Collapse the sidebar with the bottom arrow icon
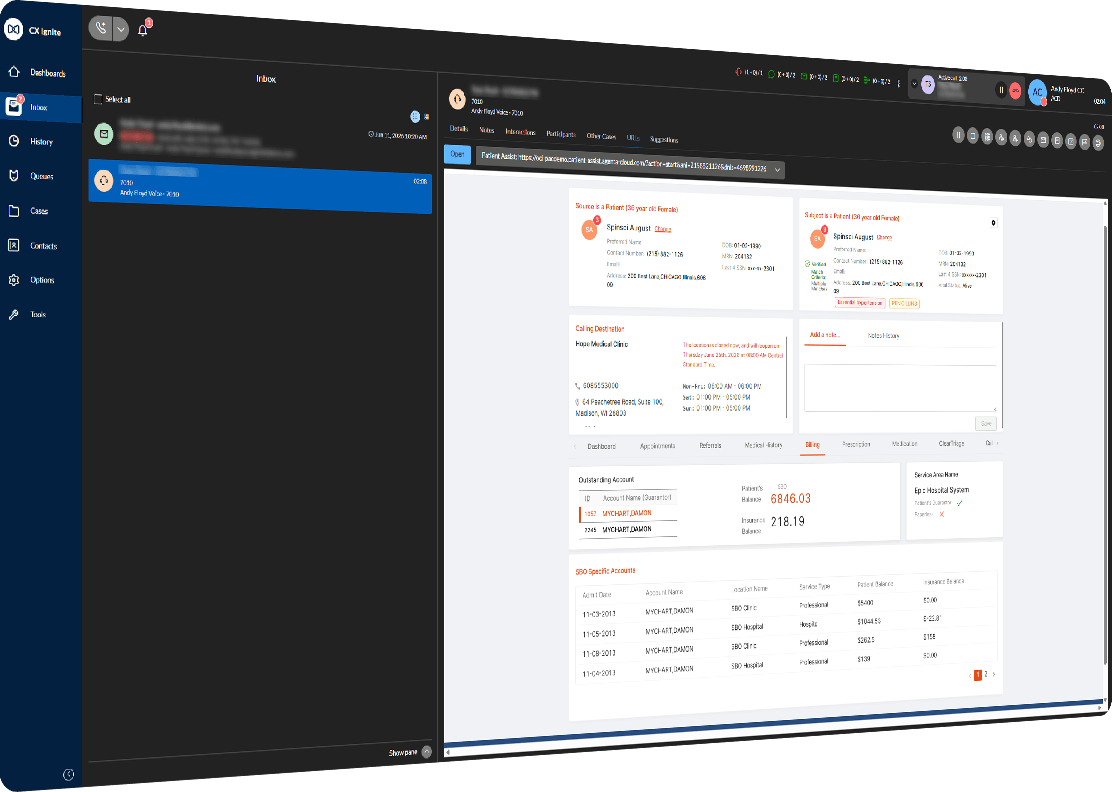Screen dimensions: 1112x792 click(x=68, y=774)
